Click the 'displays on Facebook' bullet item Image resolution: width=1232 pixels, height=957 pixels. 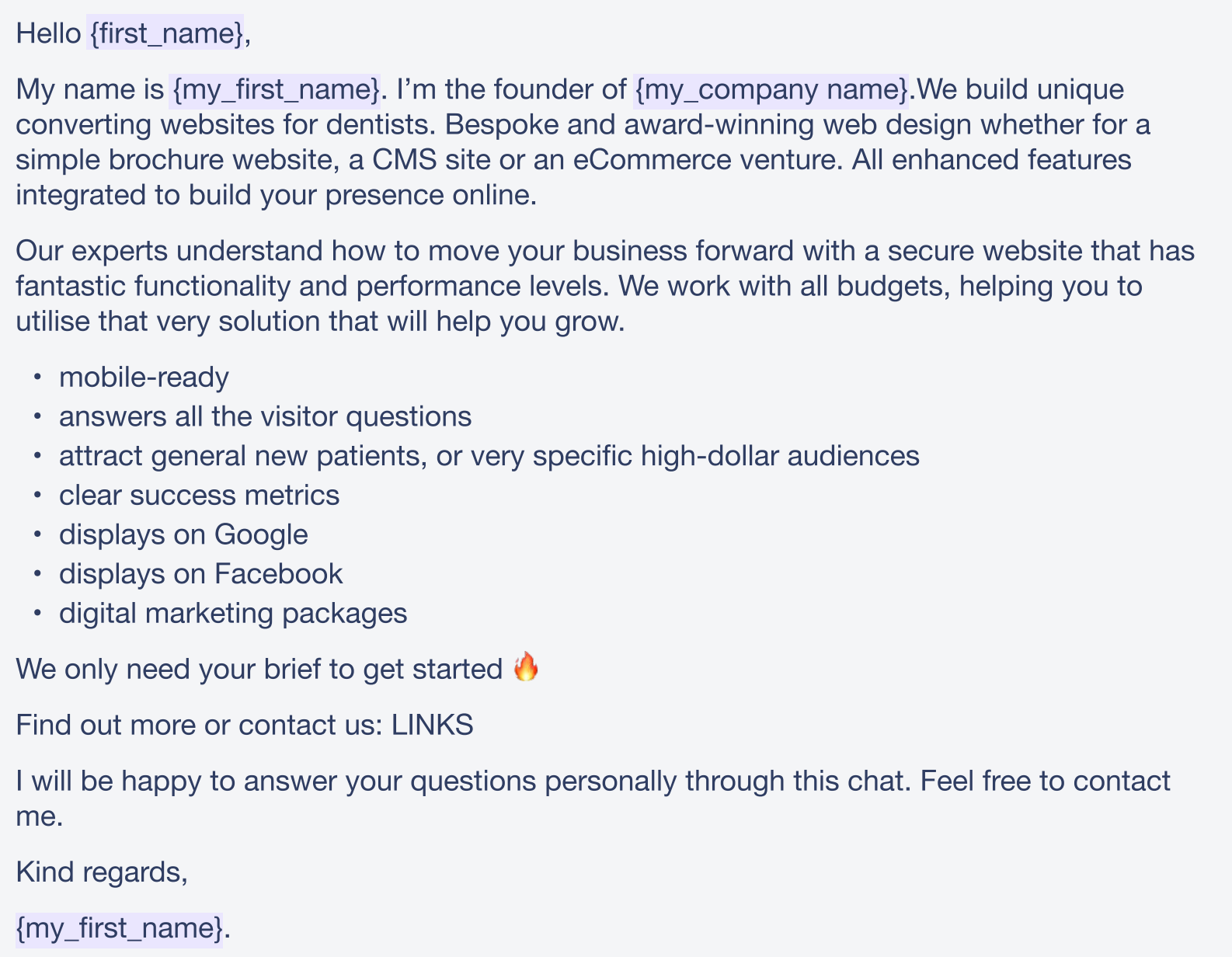[x=200, y=574]
